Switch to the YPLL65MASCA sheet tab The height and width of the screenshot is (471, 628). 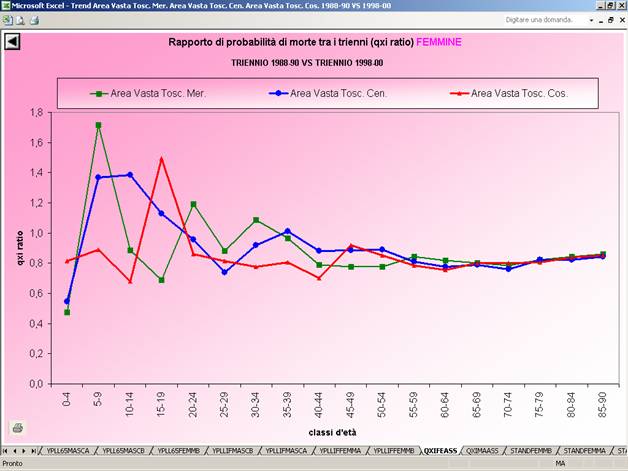[x=67, y=451]
